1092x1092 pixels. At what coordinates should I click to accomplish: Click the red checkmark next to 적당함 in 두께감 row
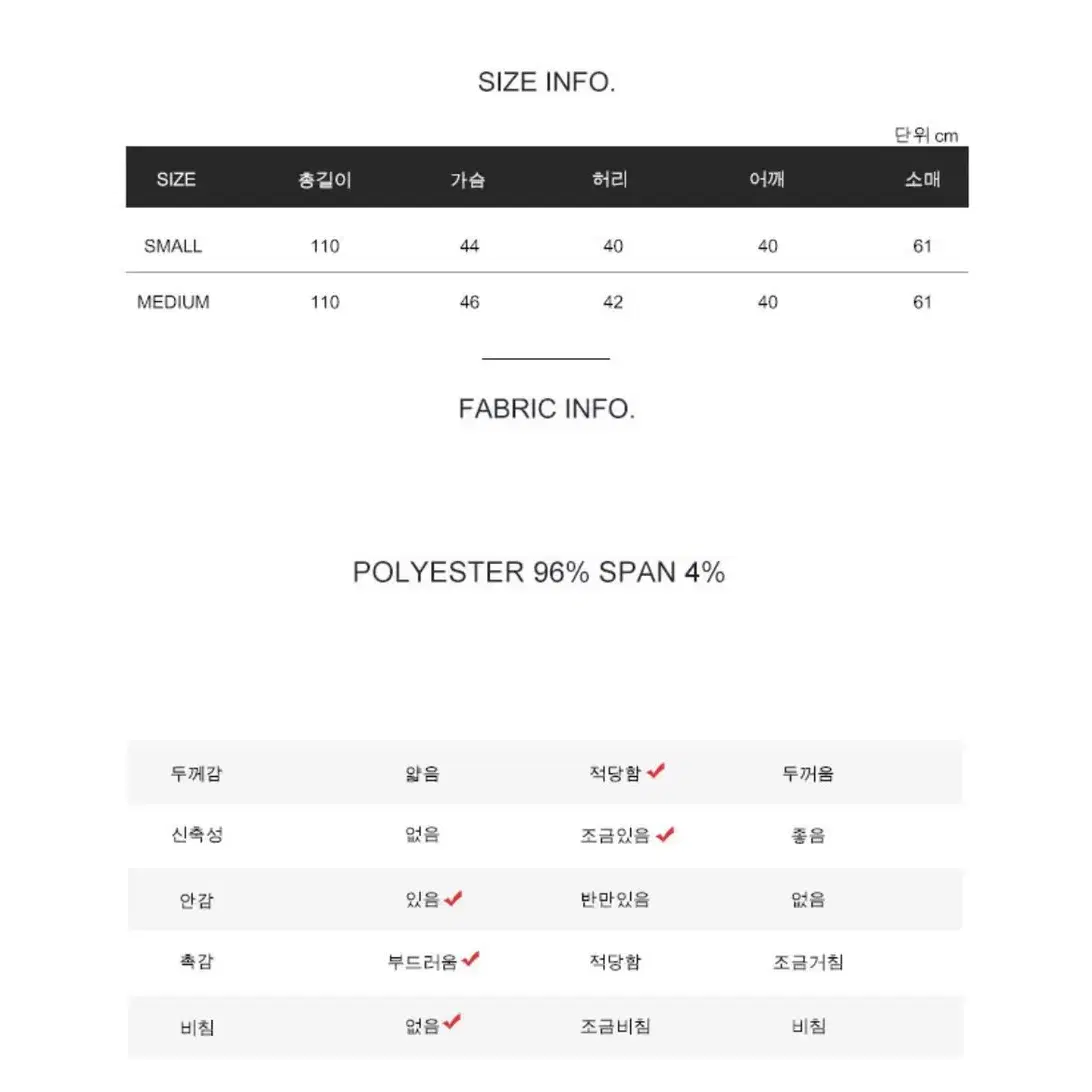[655, 770]
